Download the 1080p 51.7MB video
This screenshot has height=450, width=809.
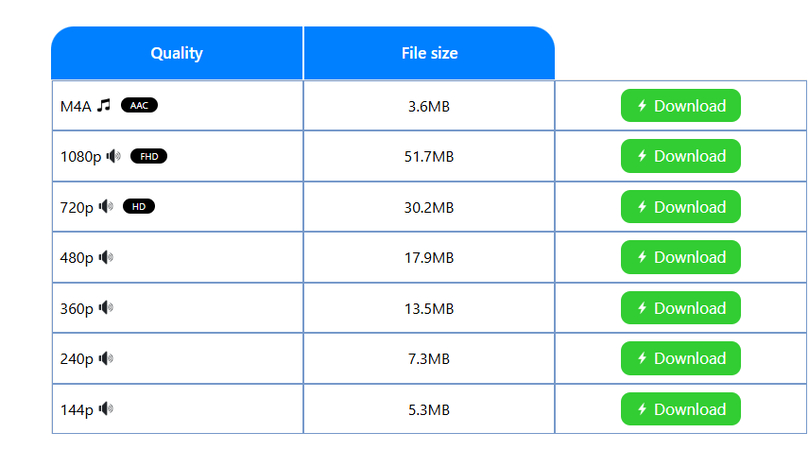[681, 156]
